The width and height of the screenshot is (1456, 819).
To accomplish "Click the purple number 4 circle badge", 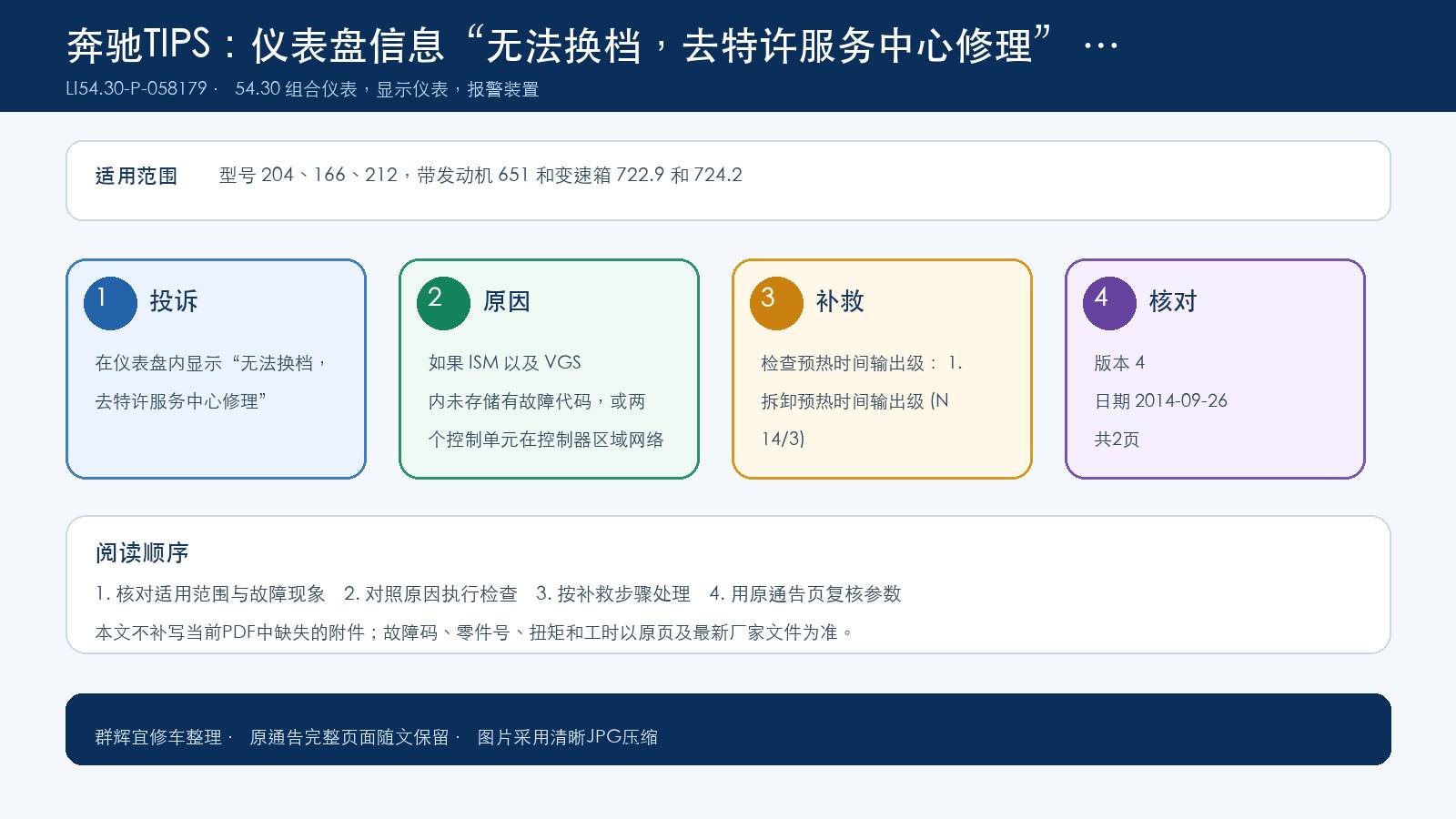I will tap(1109, 303).
